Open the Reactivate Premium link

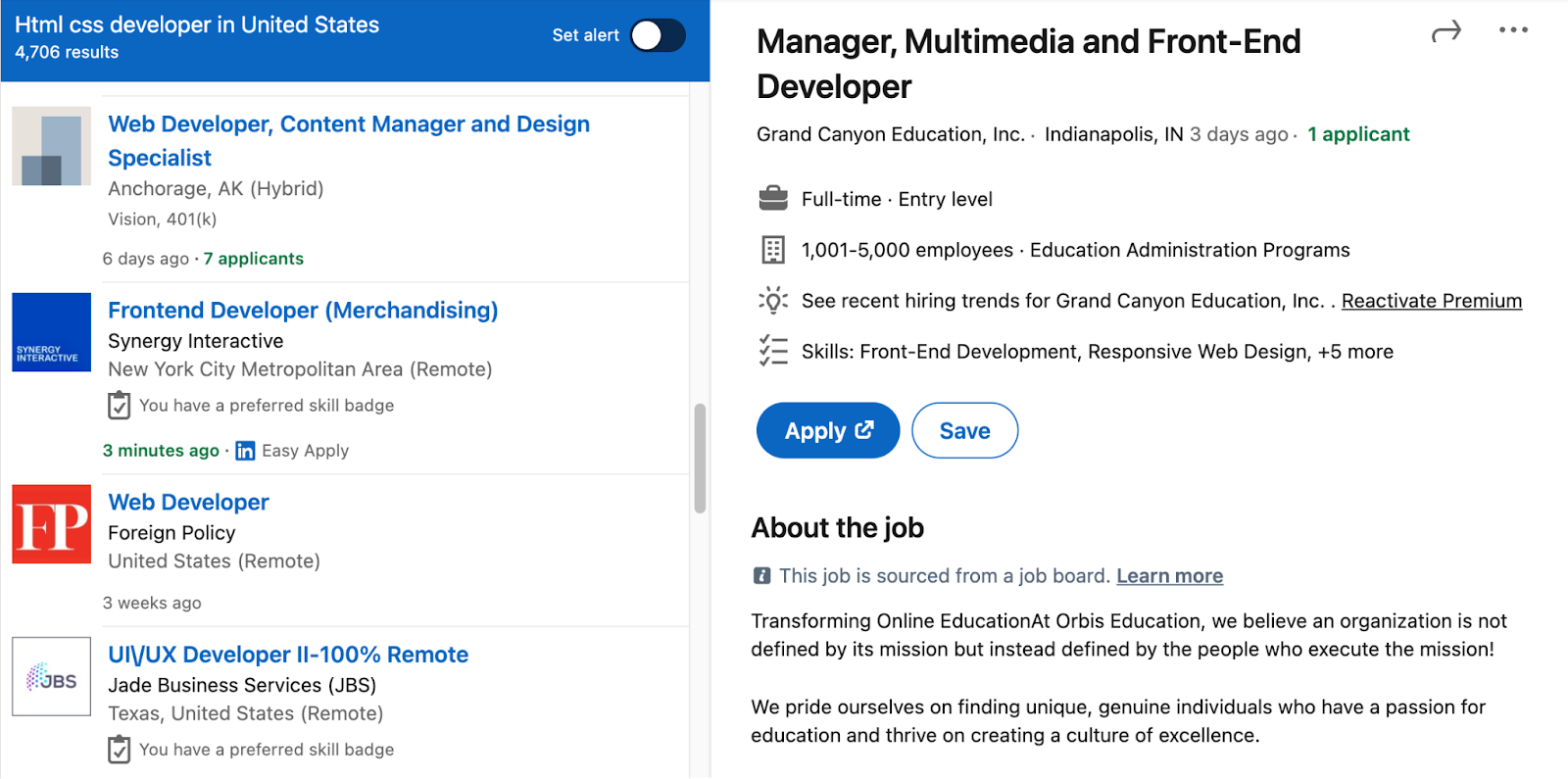pyautogui.click(x=1432, y=301)
